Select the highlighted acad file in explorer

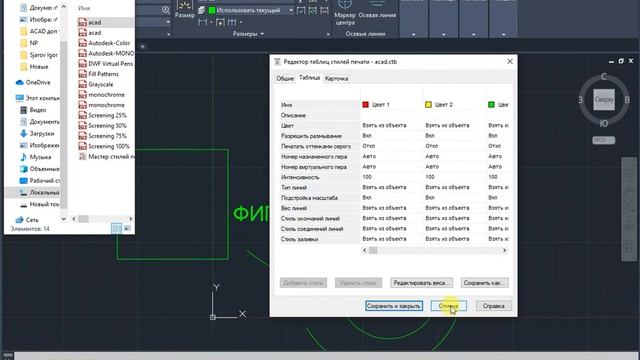pos(105,22)
